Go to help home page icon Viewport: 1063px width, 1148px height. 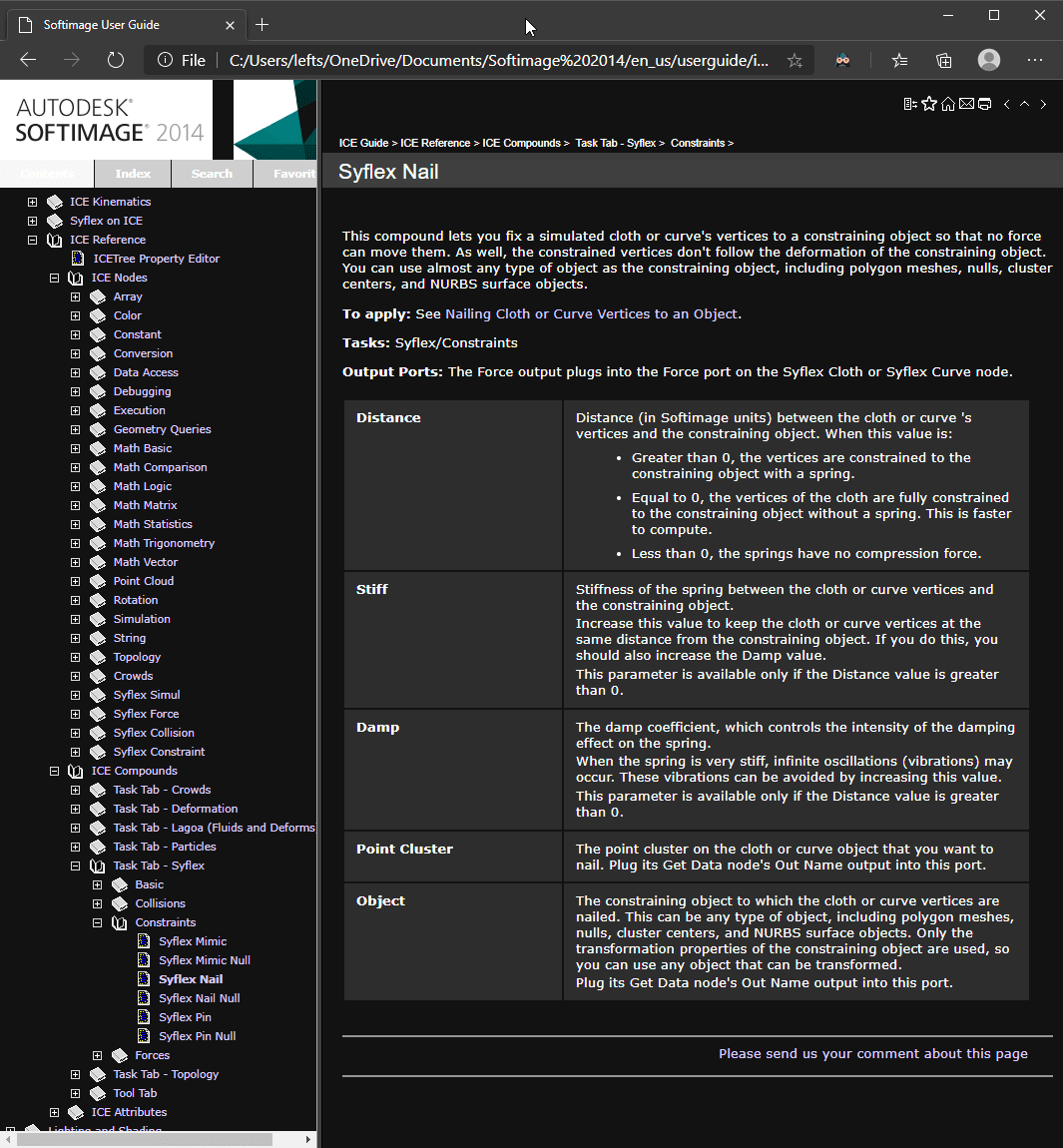coord(948,104)
